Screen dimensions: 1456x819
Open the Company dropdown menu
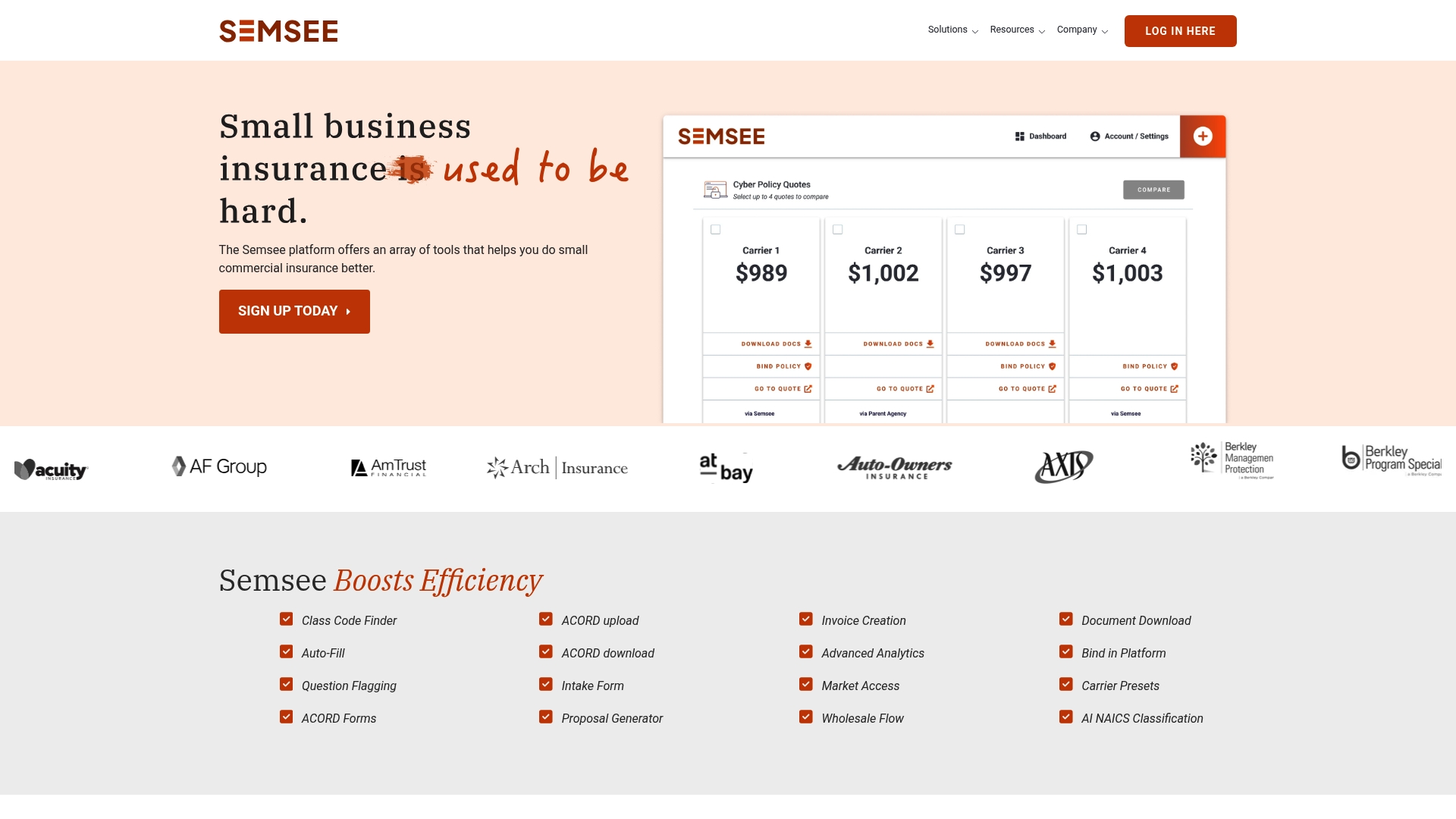click(x=1083, y=30)
